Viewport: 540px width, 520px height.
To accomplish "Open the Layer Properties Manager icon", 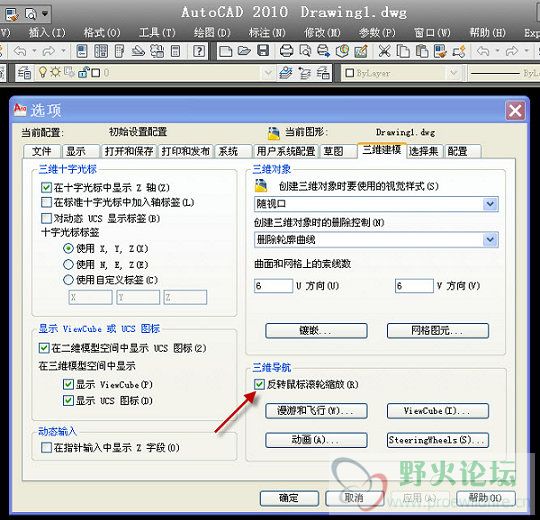I will coord(24,73).
